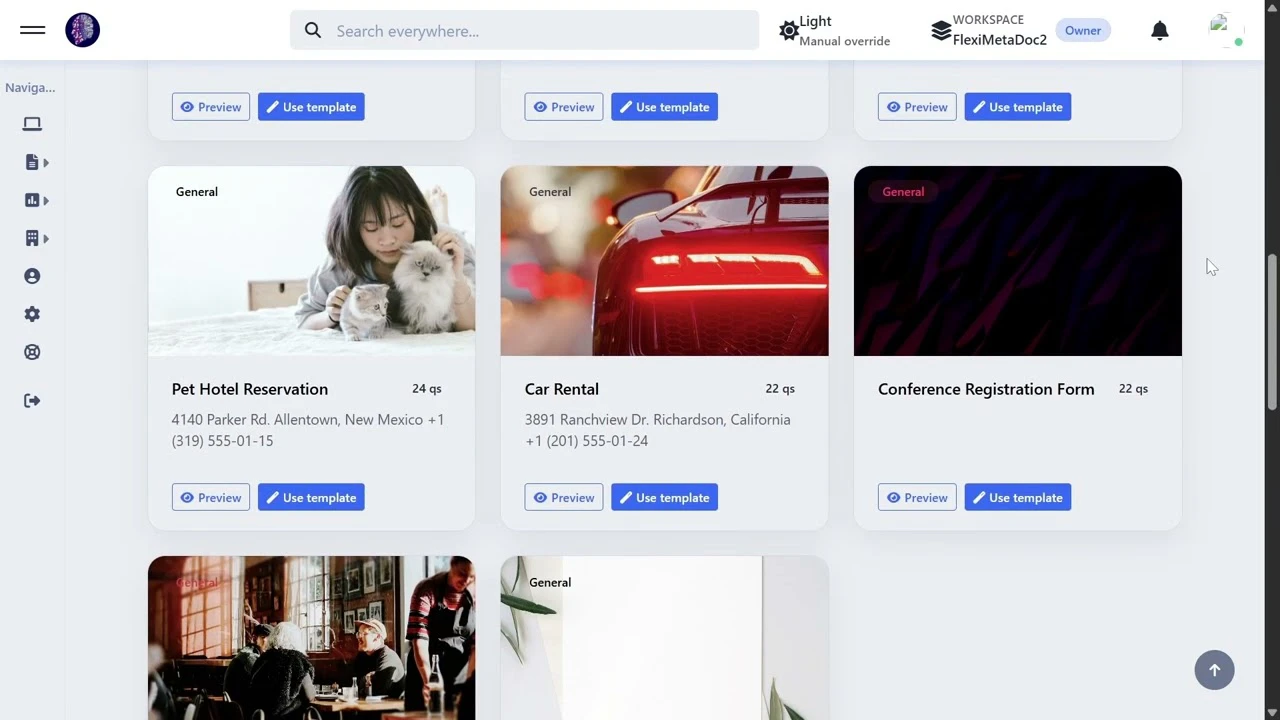The image size is (1280, 720).
Task: Open the dashboard laptop sidebar icon
Action: click(x=32, y=124)
